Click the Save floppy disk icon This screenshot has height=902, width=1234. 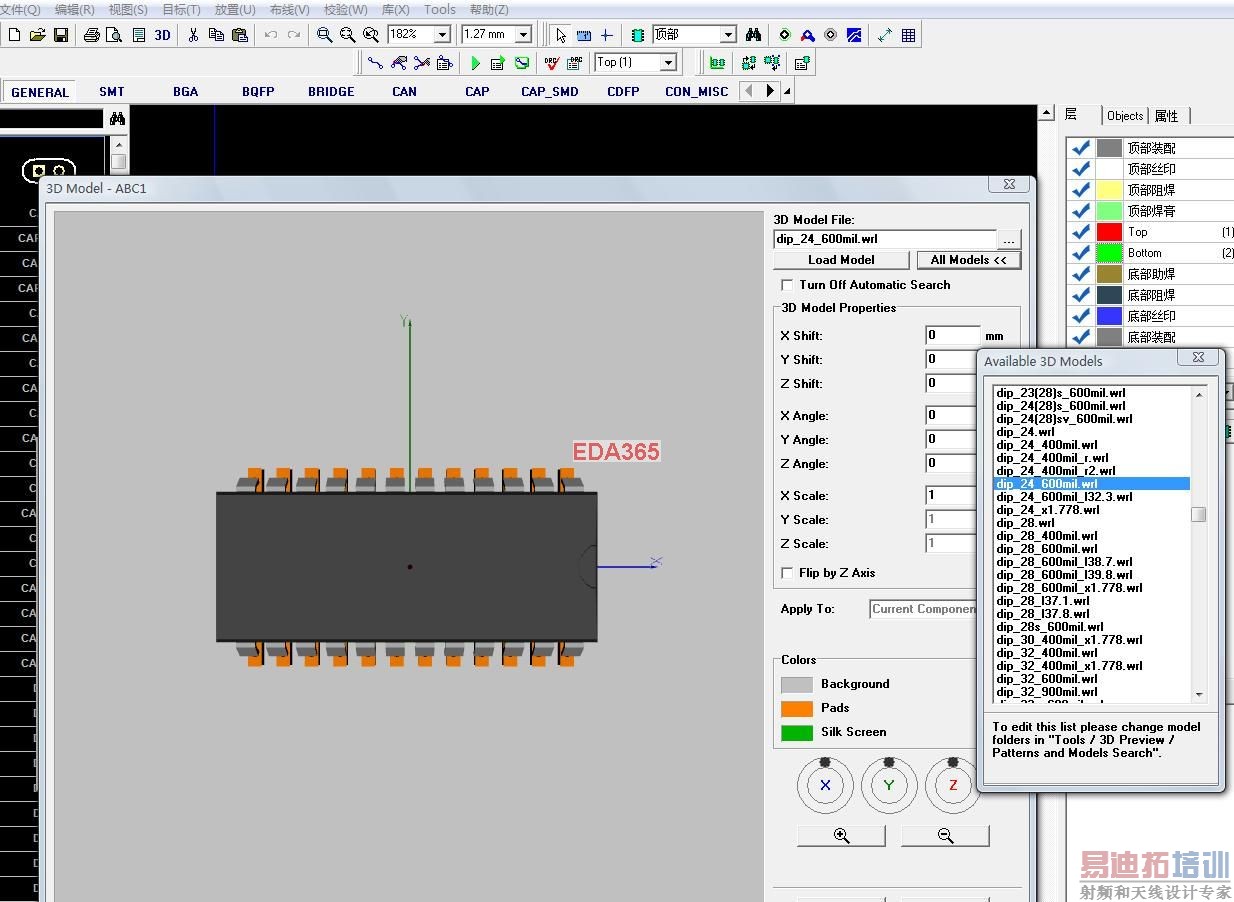[x=61, y=35]
